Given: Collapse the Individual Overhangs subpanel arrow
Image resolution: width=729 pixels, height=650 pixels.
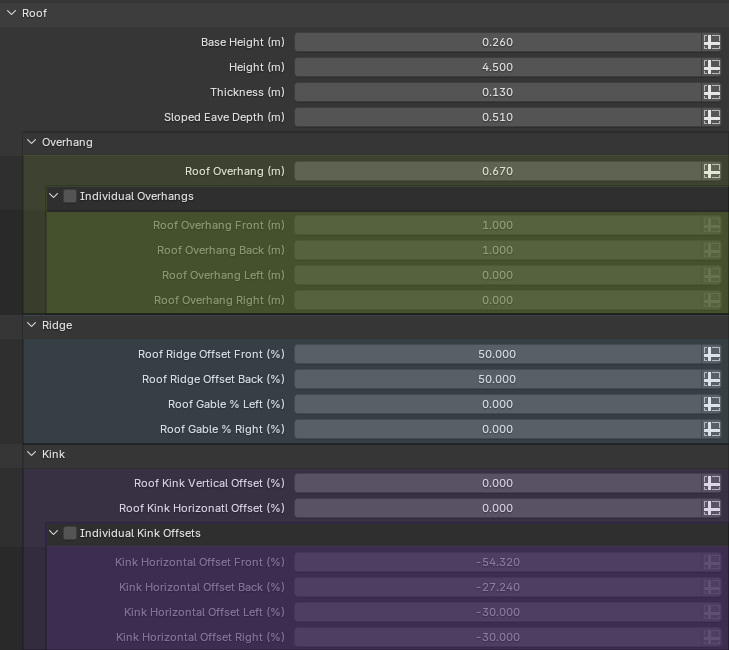Looking at the screenshot, I should pos(54,196).
